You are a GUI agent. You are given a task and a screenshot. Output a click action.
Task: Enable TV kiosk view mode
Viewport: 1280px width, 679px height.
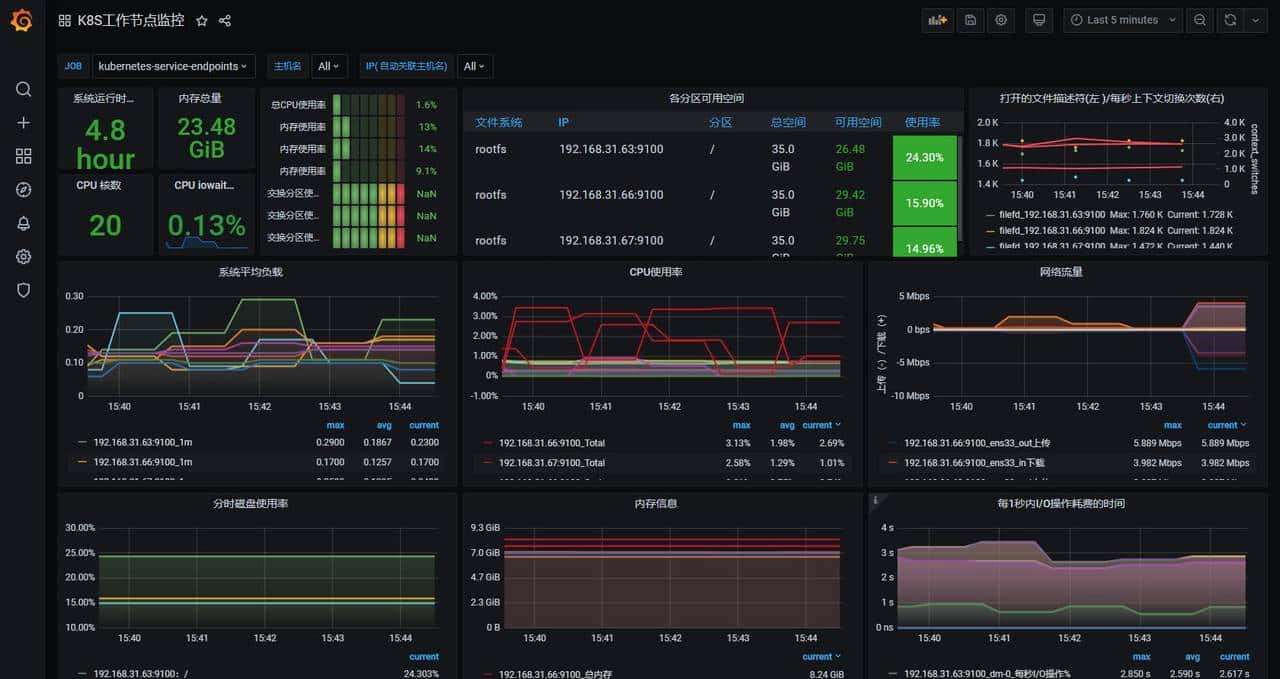[1038, 20]
